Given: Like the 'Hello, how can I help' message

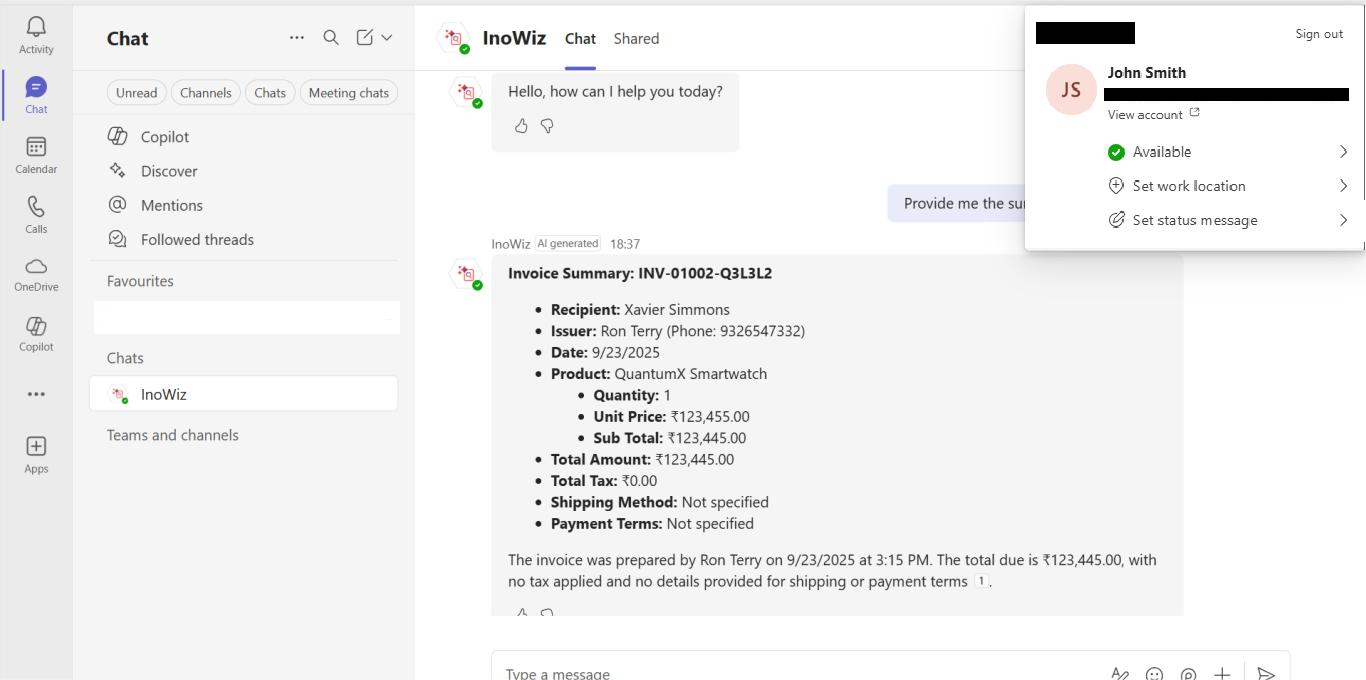Looking at the screenshot, I should [521, 126].
